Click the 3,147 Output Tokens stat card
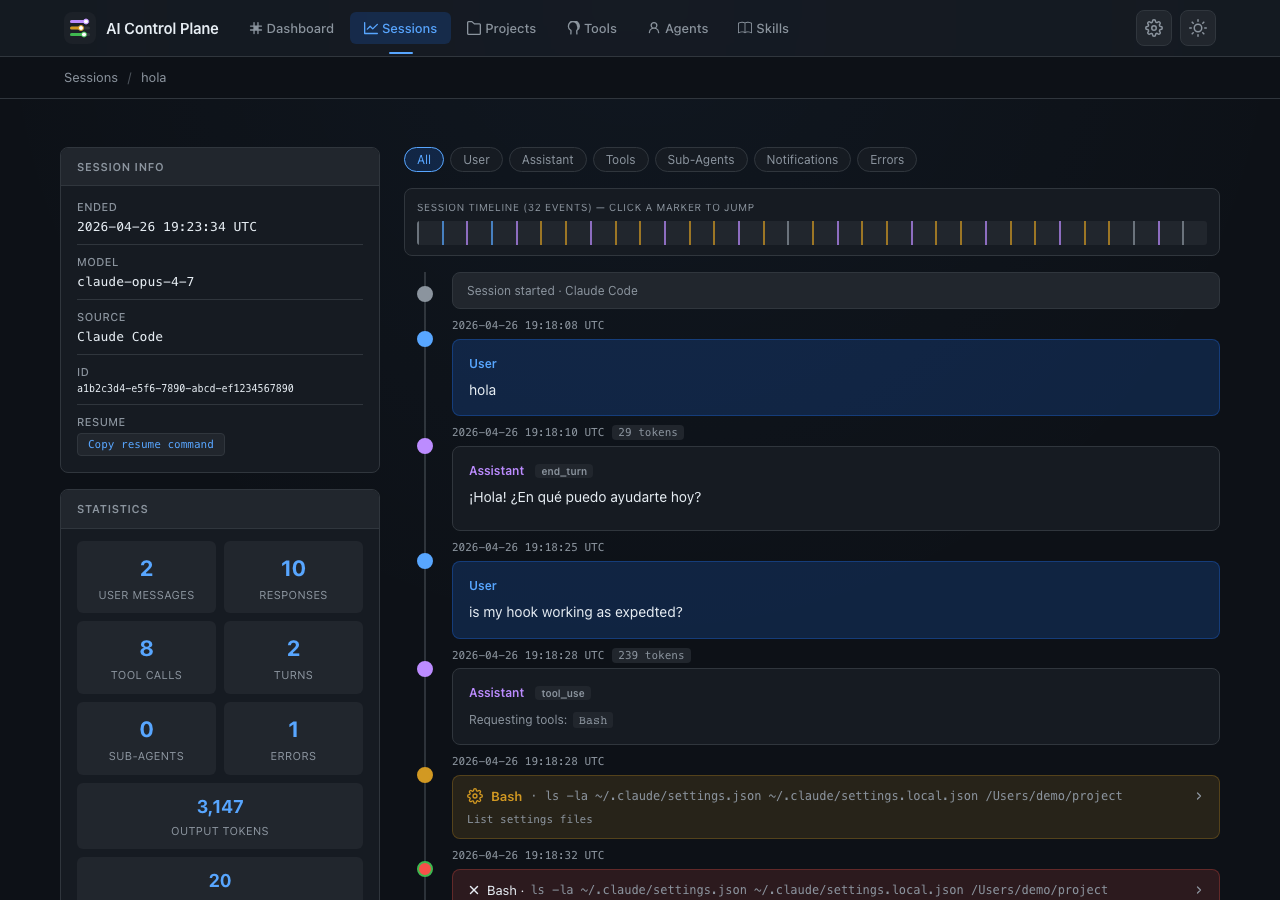This screenshot has height=900, width=1280. click(220, 816)
